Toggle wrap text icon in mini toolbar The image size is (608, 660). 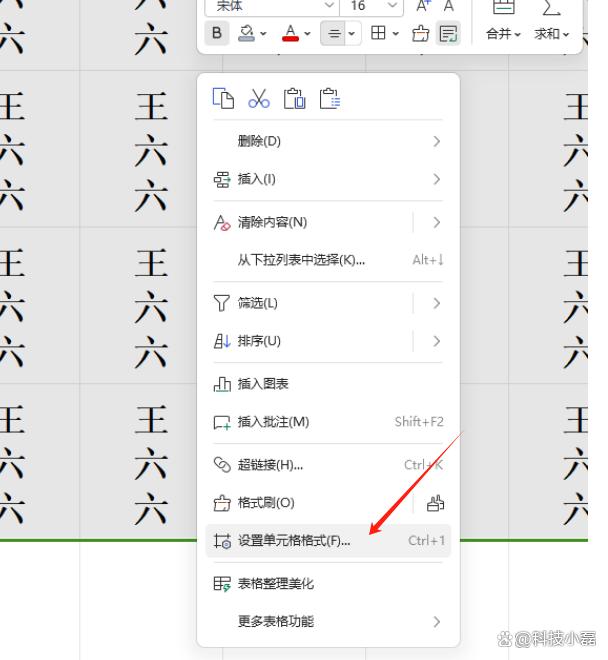tap(448, 33)
